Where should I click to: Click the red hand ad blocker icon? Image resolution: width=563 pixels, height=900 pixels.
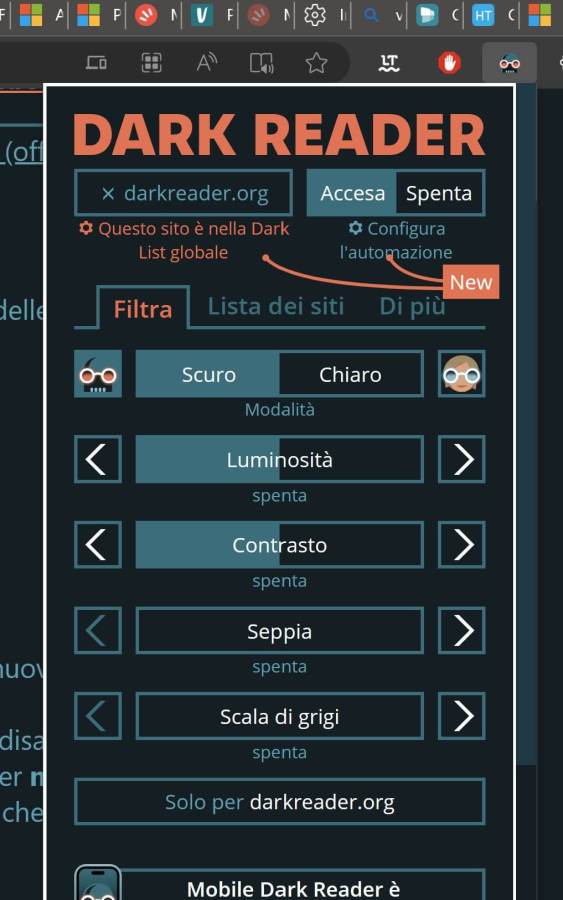point(449,63)
